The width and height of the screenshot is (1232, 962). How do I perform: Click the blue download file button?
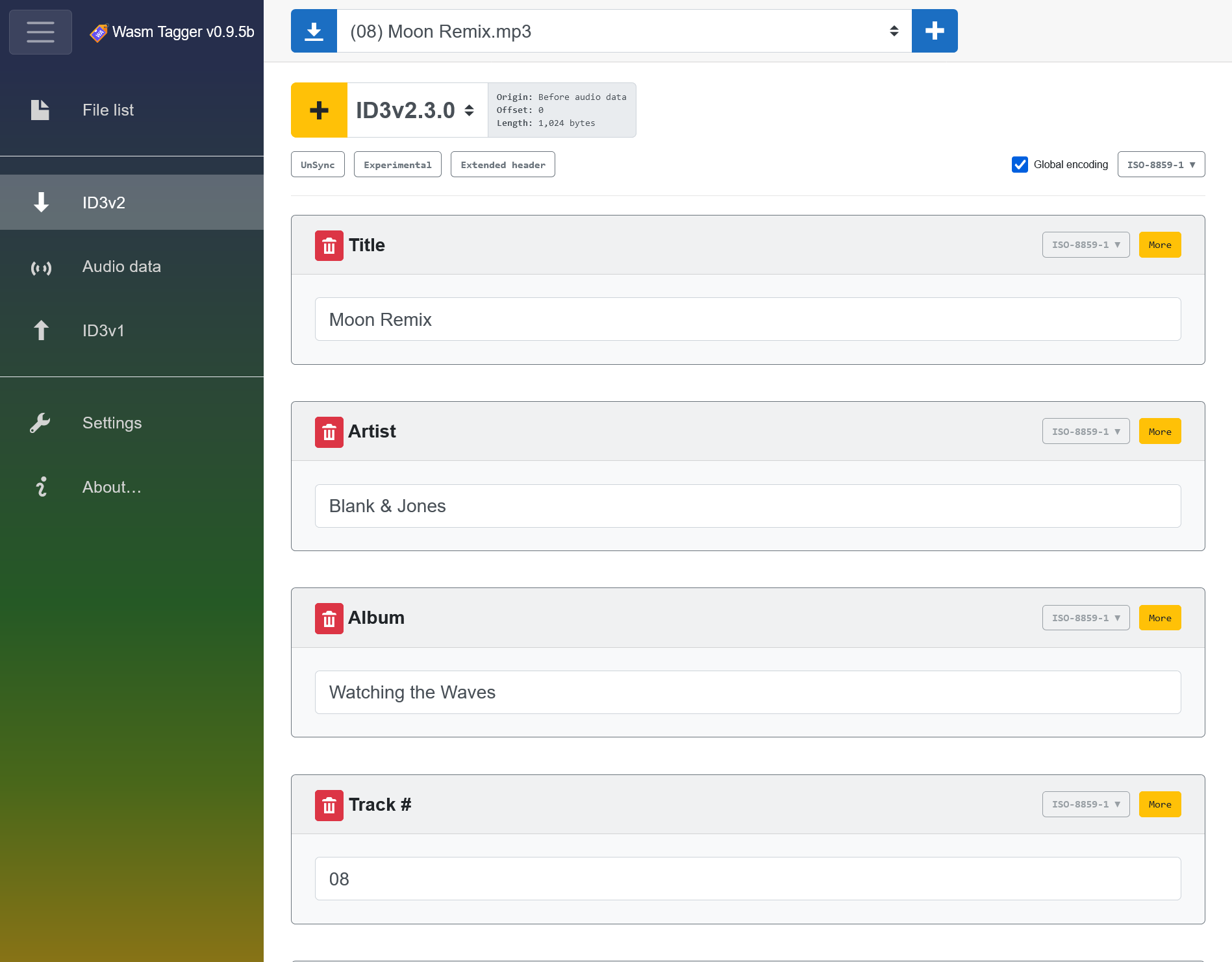314,31
